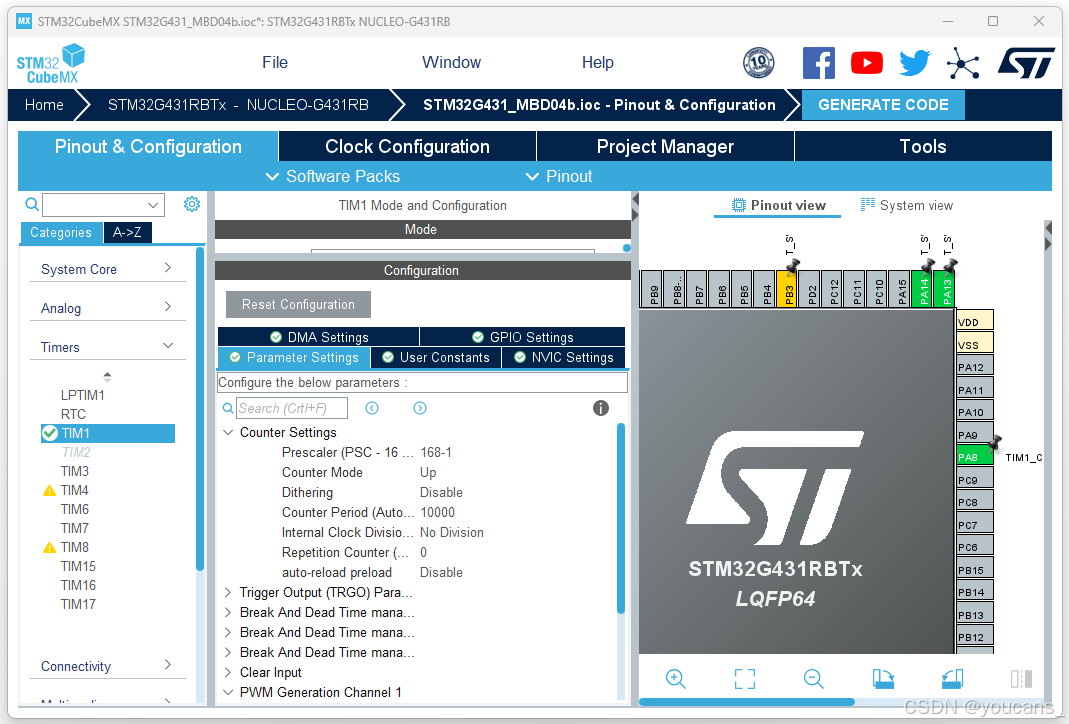Click STM32G431RBTx - NUCLEO-G431RB breadcrumb
Viewport: 1069px width, 724px height.
tap(238, 104)
